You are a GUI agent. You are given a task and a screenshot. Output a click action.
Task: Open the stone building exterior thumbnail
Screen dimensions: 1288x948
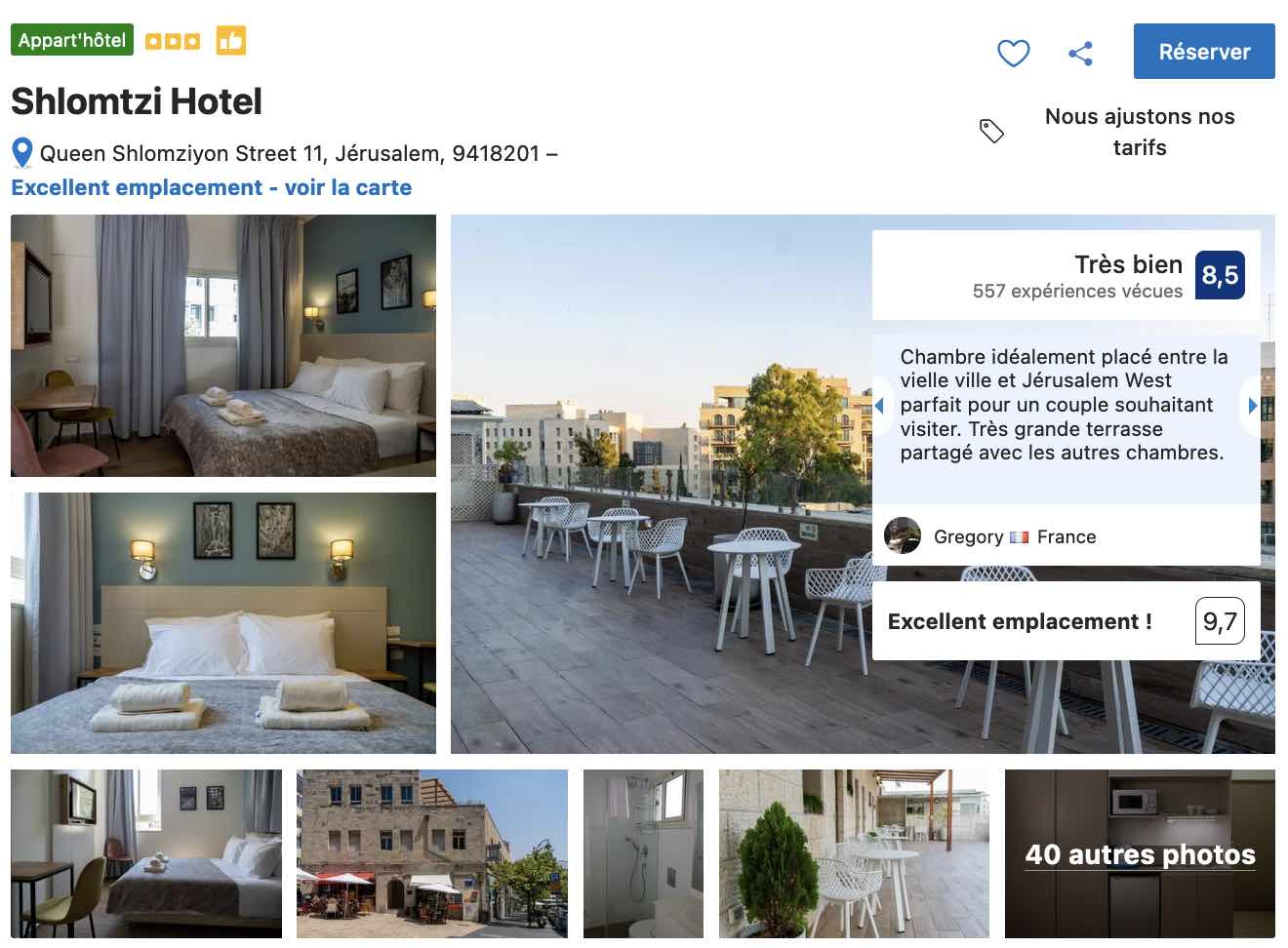point(432,854)
